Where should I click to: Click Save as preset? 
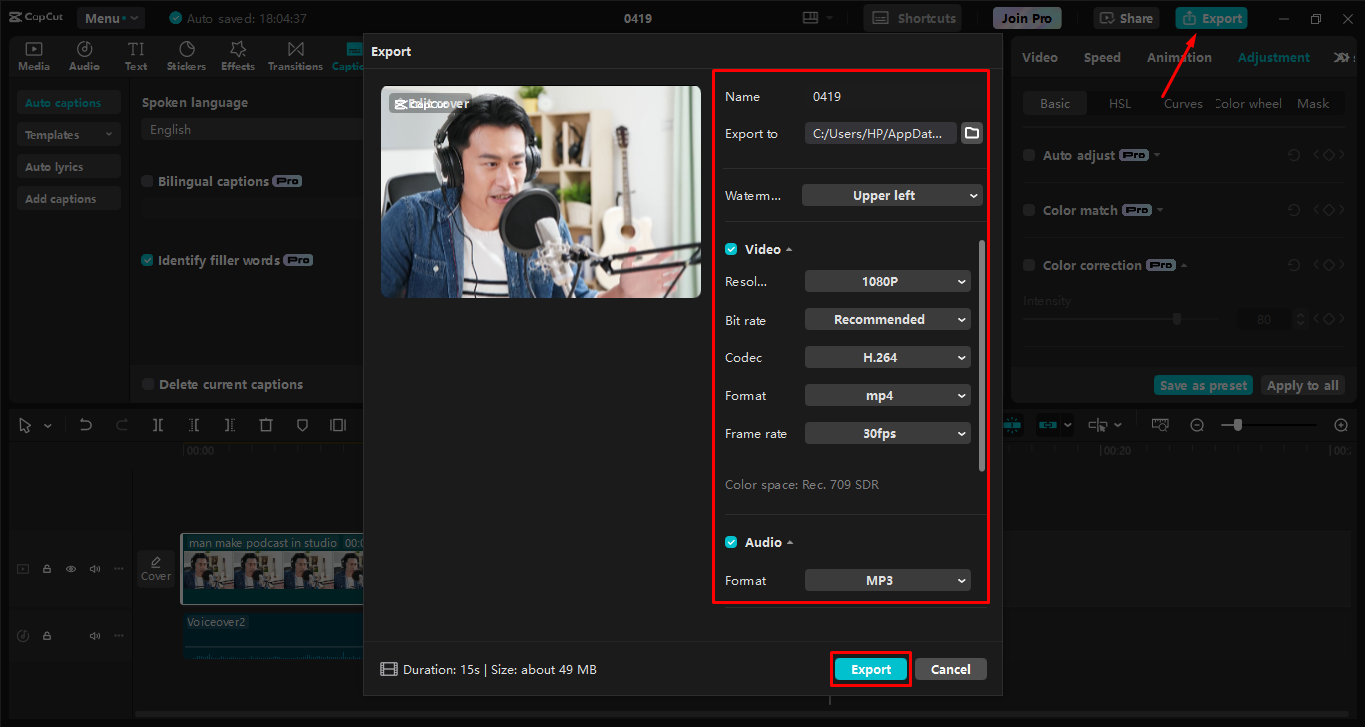[1203, 386]
